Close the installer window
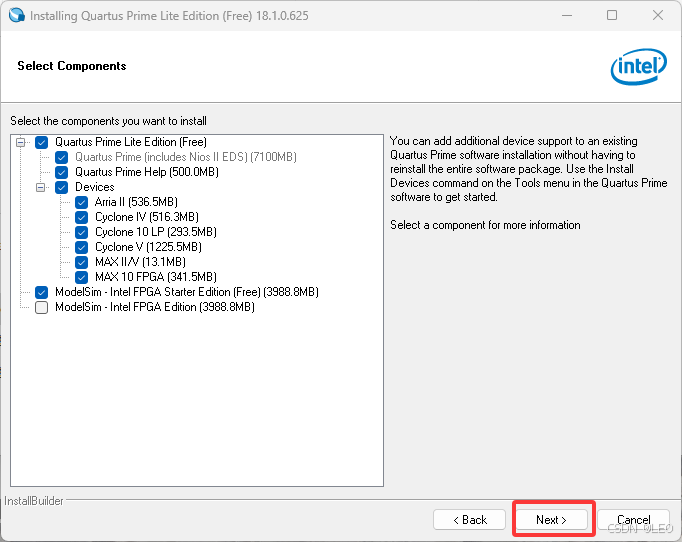This screenshot has width=682, height=542. point(658,15)
